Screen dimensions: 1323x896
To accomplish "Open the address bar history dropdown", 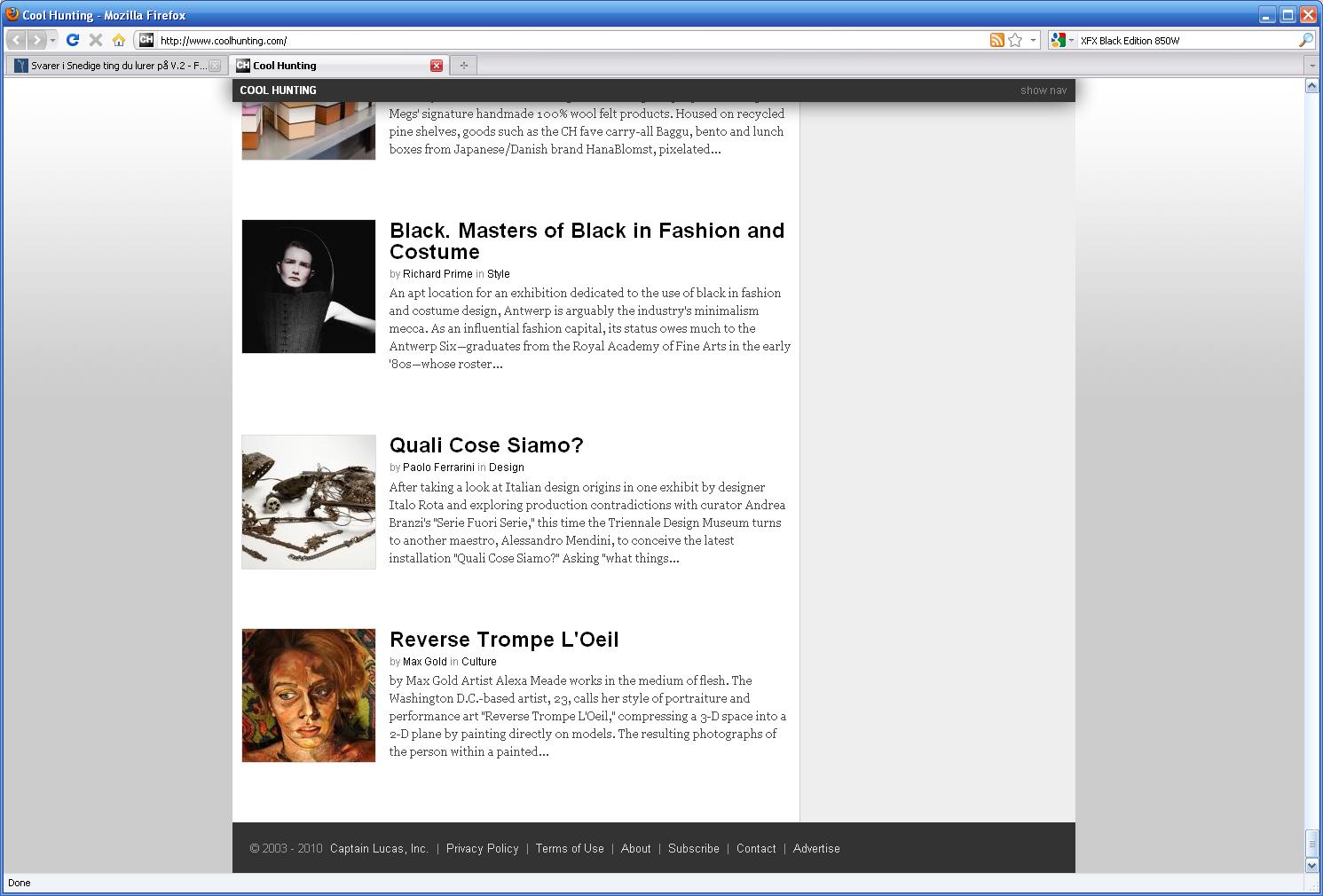I will [1033, 40].
